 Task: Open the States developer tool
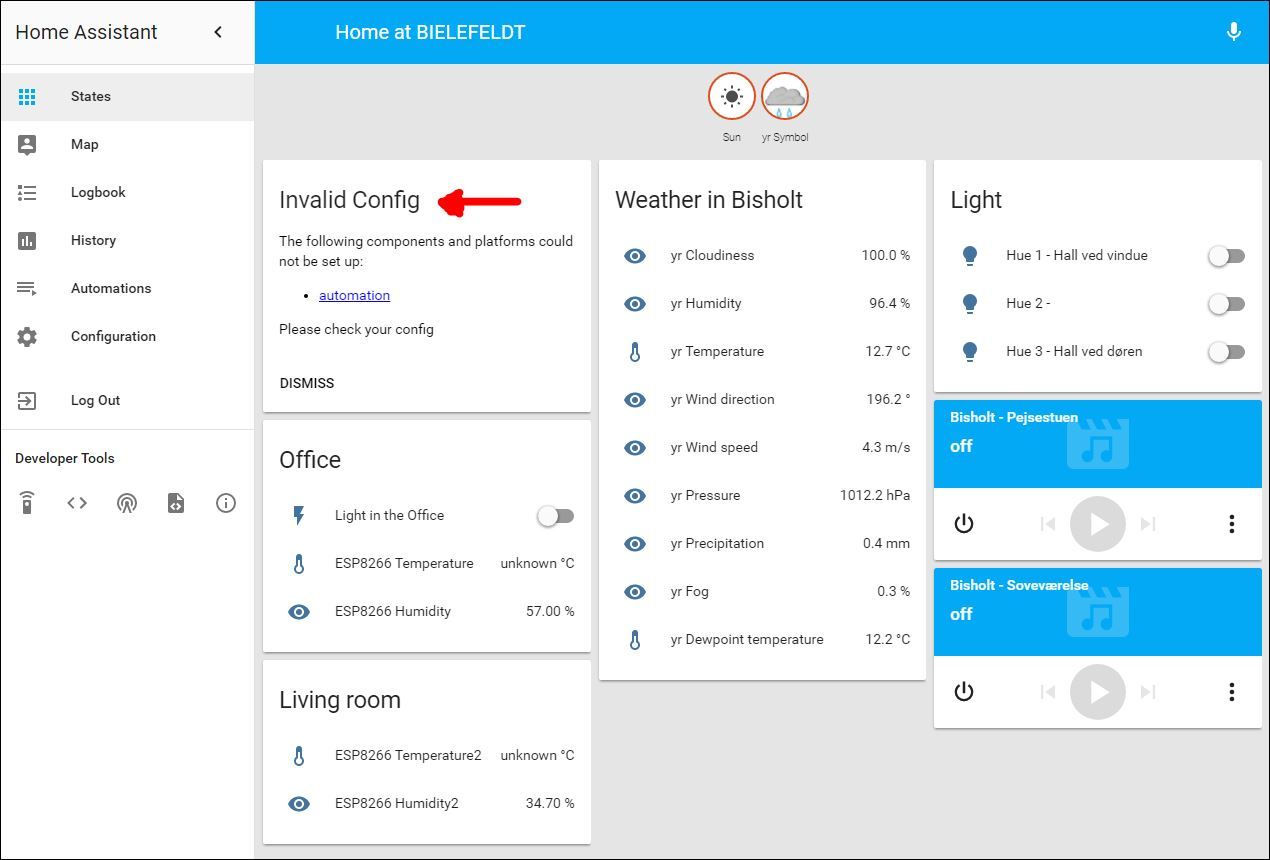(x=77, y=503)
